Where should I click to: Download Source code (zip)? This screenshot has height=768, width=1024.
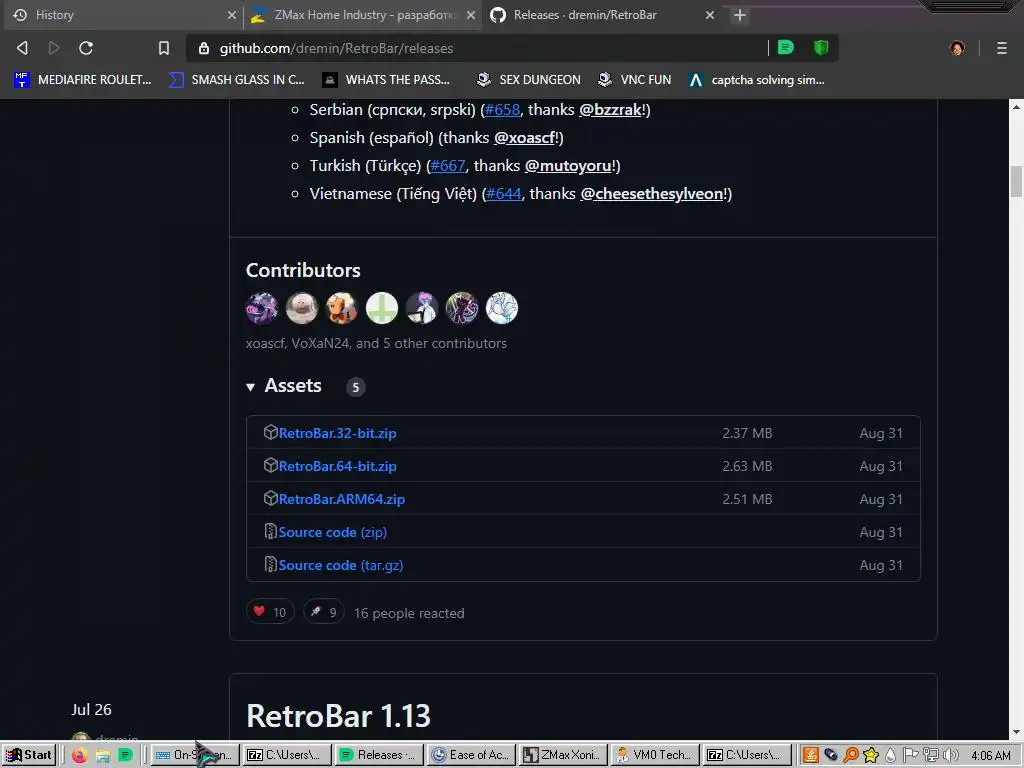332,532
